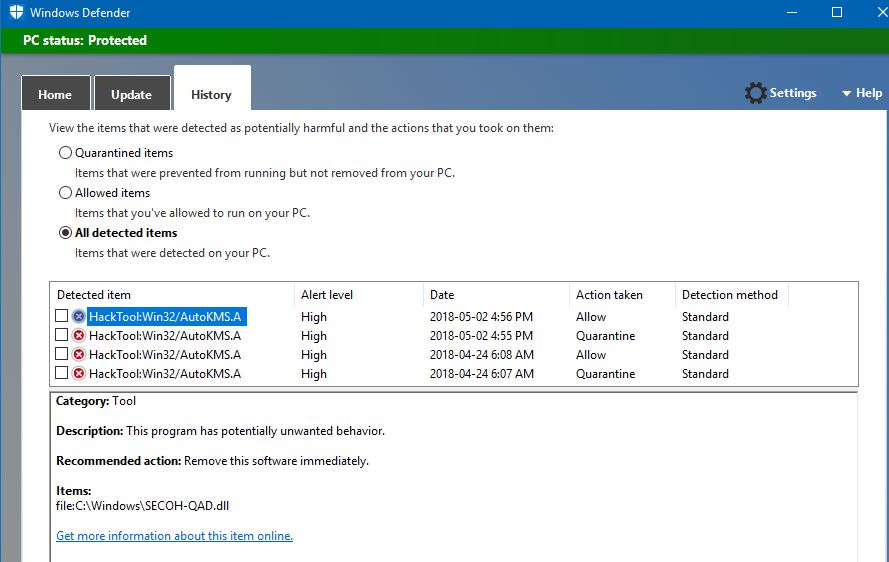Click threat icon of the 4:56 PM entry
Screen dimensions: 889x562
79,316
